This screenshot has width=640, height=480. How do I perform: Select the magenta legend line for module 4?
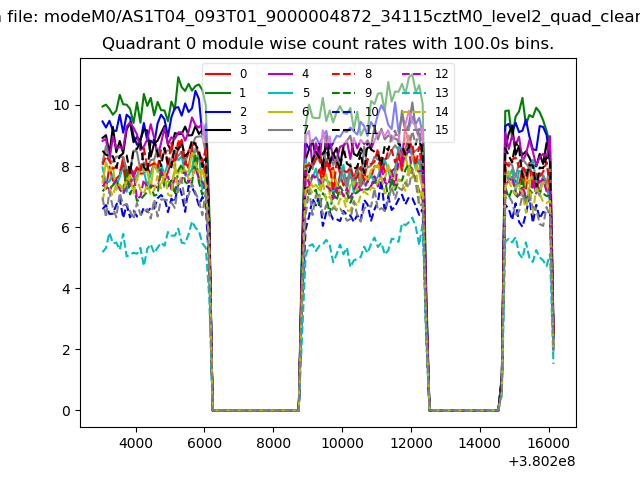click(281, 74)
